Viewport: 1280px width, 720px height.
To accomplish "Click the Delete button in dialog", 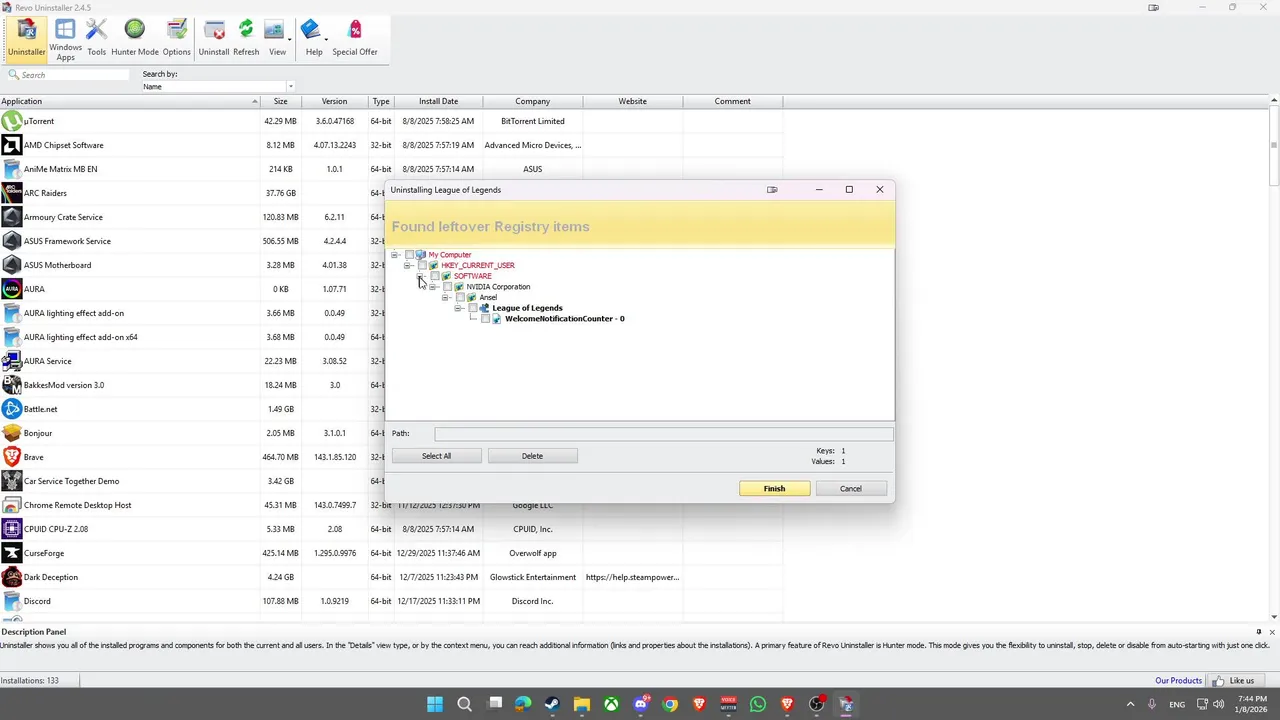I will click(x=532, y=456).
